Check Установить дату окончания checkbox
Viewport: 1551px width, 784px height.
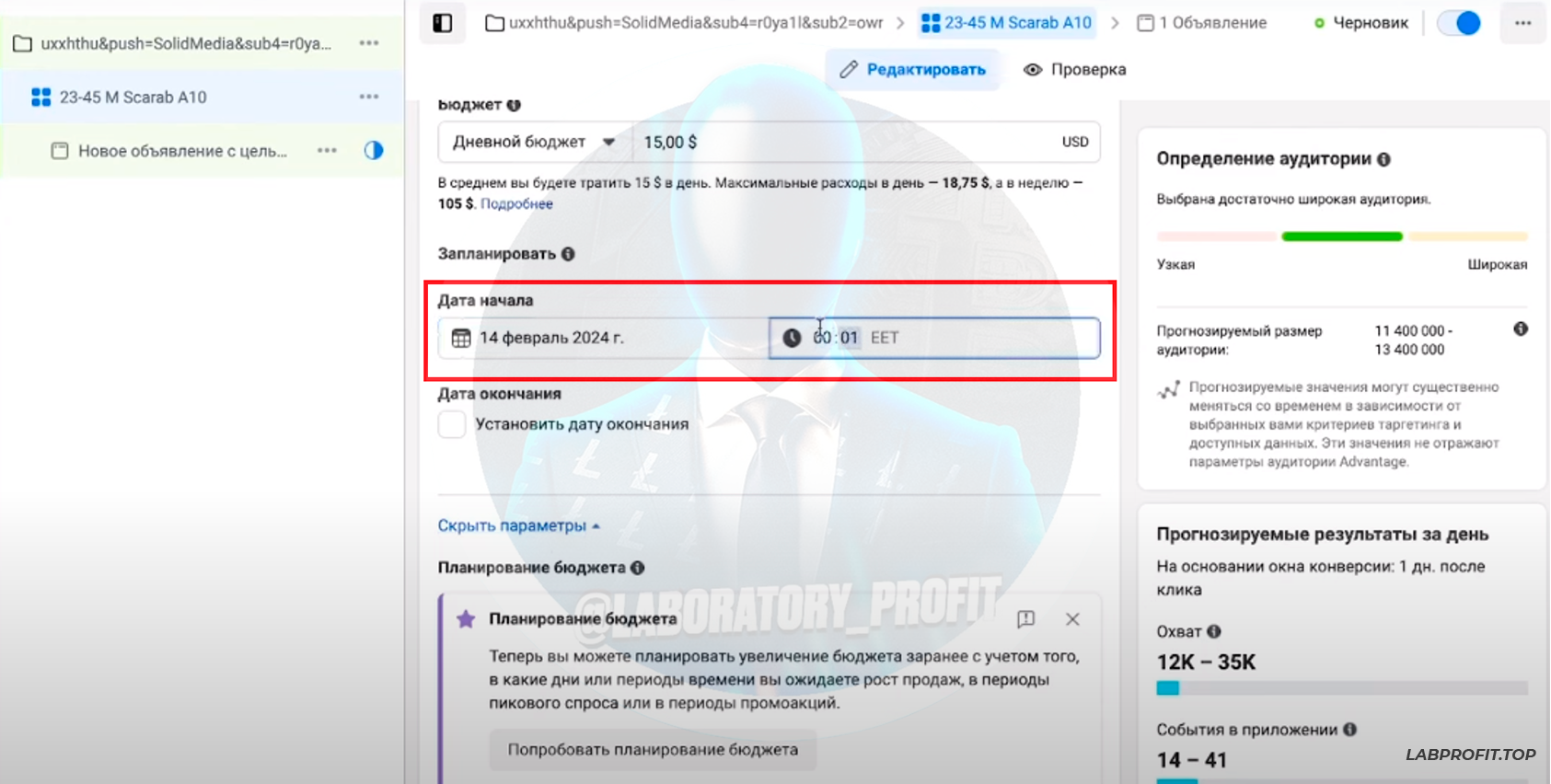click(x=452, y=424)
